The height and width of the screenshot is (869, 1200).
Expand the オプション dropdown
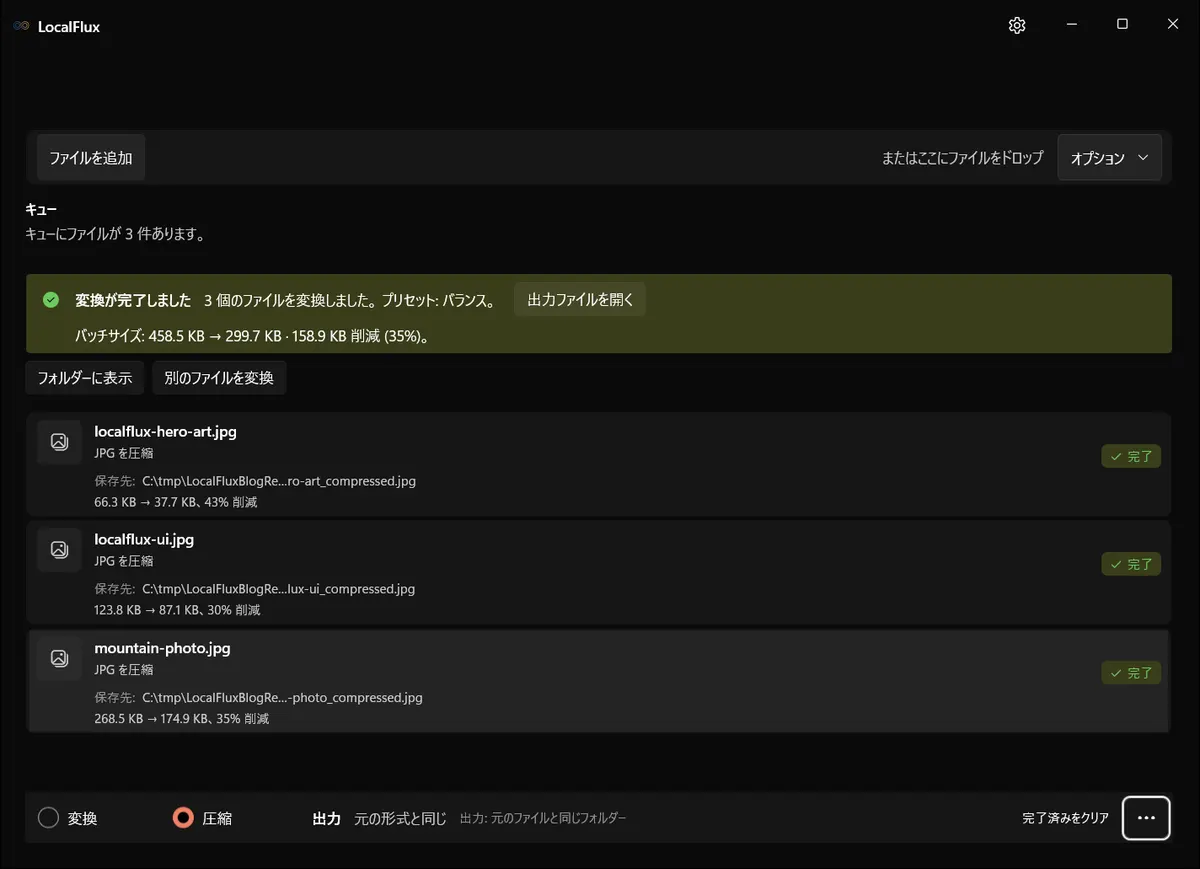click(x=1109, y=158)
